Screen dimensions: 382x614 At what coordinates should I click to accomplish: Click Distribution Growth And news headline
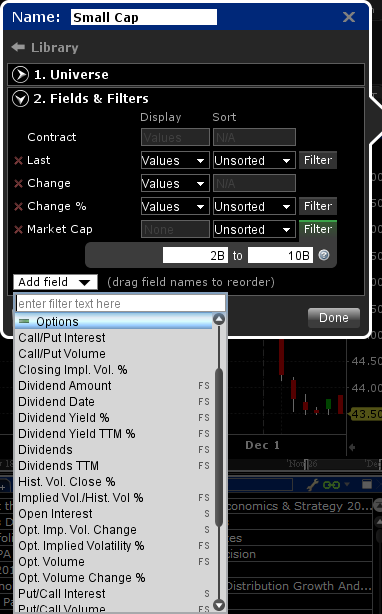pyautogui.click(x=299, y=586)
